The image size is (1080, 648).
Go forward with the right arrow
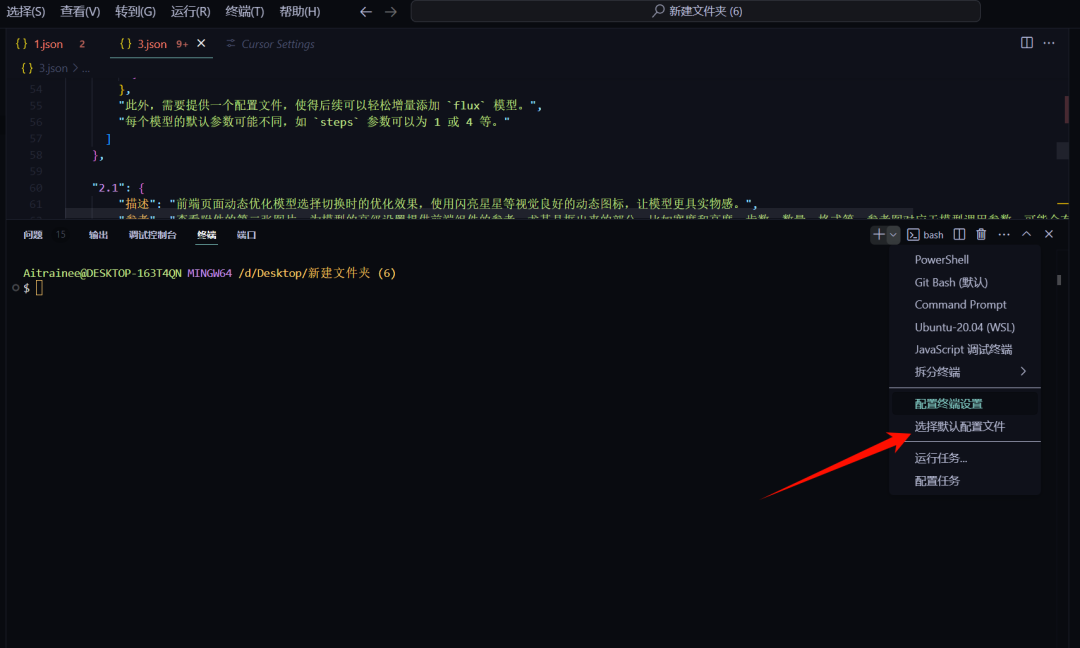click(391, 12)
